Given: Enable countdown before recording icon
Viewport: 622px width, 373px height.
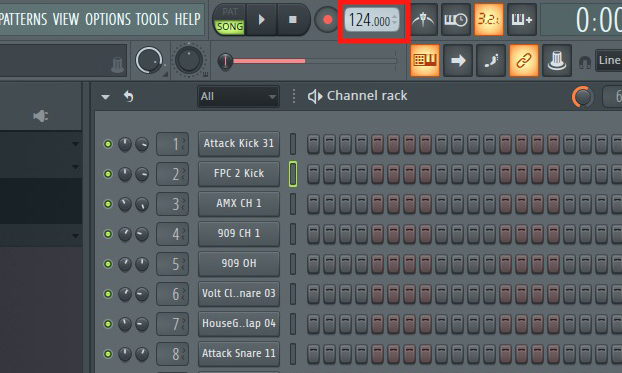Looking at the screenshot, I should click(x=489, y=19).
